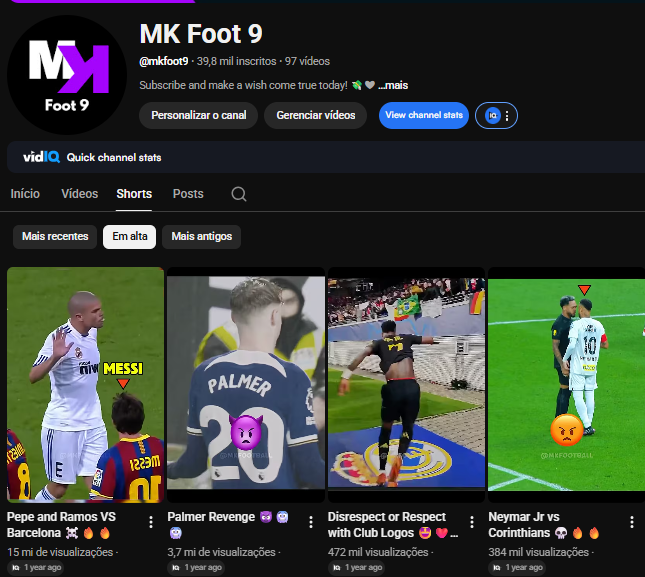Click 39,8 mil inscritos subscriber count
The image size is (645, 577).
coord(237,61)
